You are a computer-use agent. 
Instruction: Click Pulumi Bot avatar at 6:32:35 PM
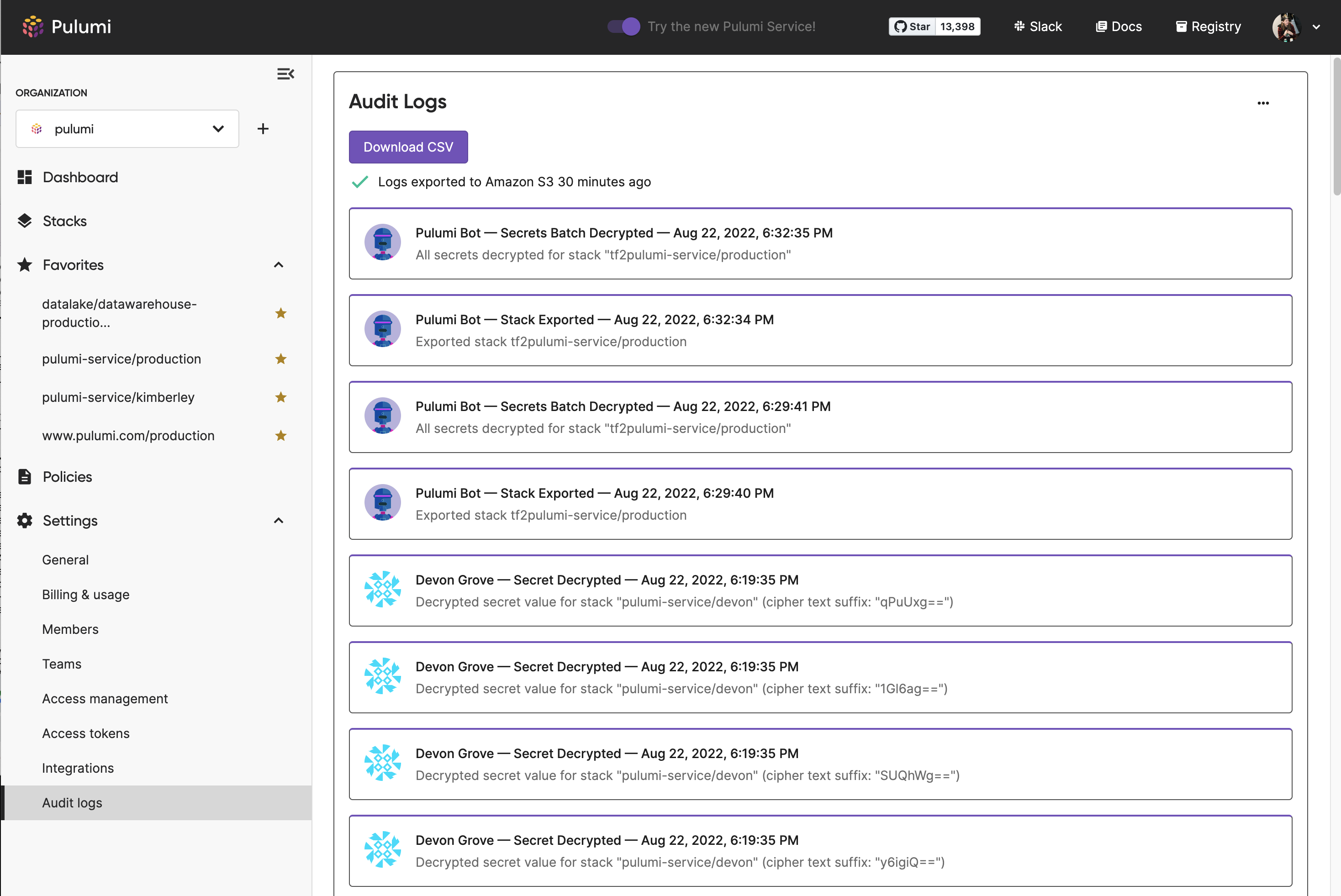click(382, 242)
